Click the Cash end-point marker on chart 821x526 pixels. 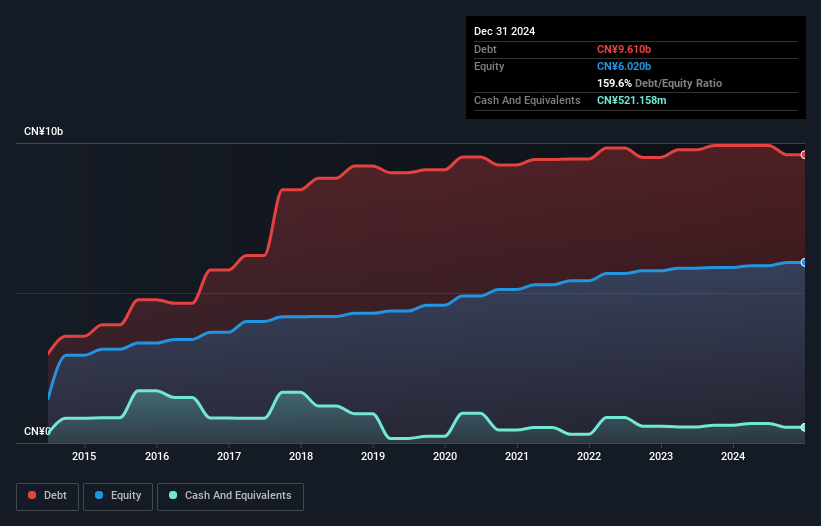click(804, 428)
